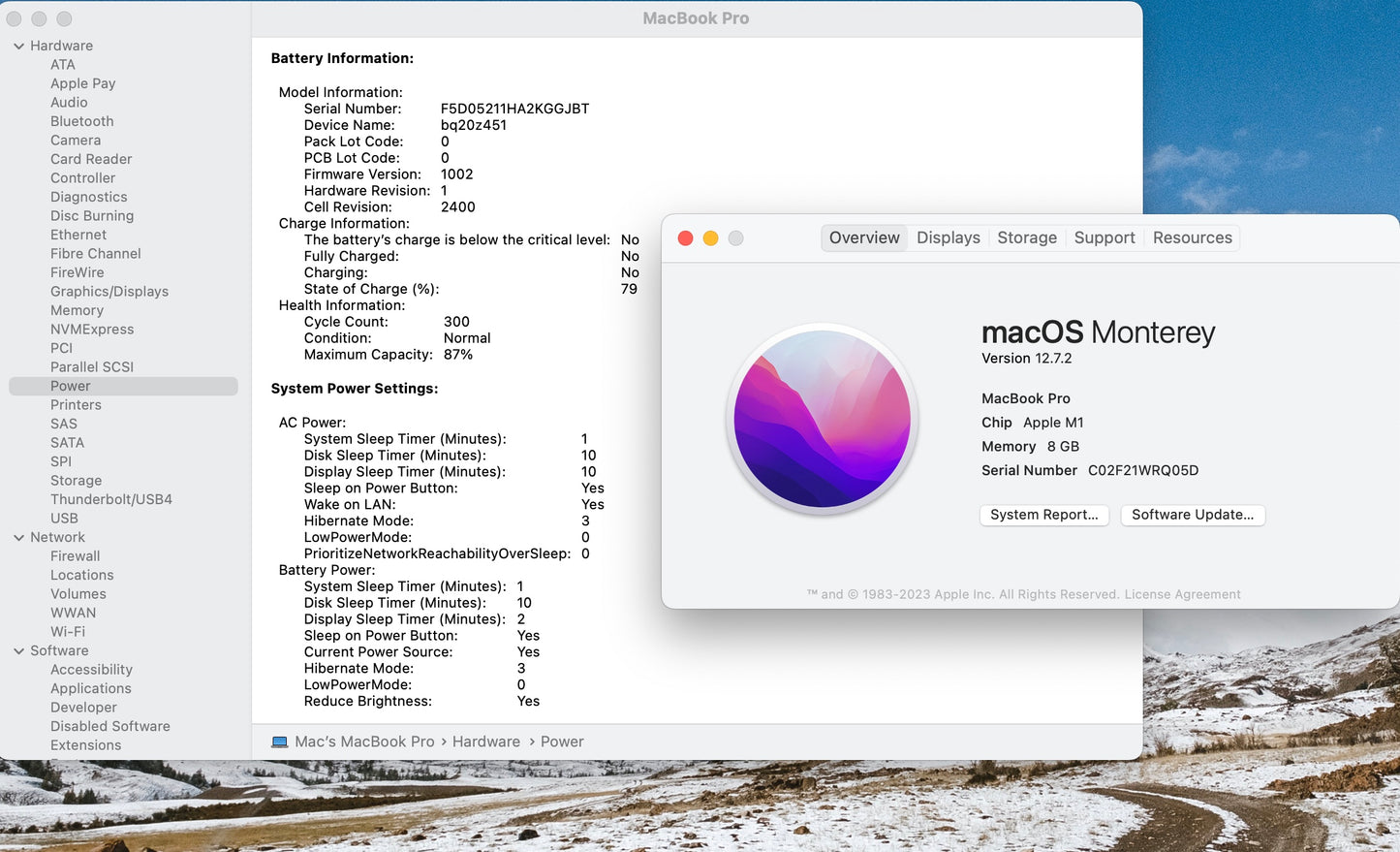Click the System Report button
Image resolution: width=1400 pixels, height=852 pixels.
(x=1043, y=515)
